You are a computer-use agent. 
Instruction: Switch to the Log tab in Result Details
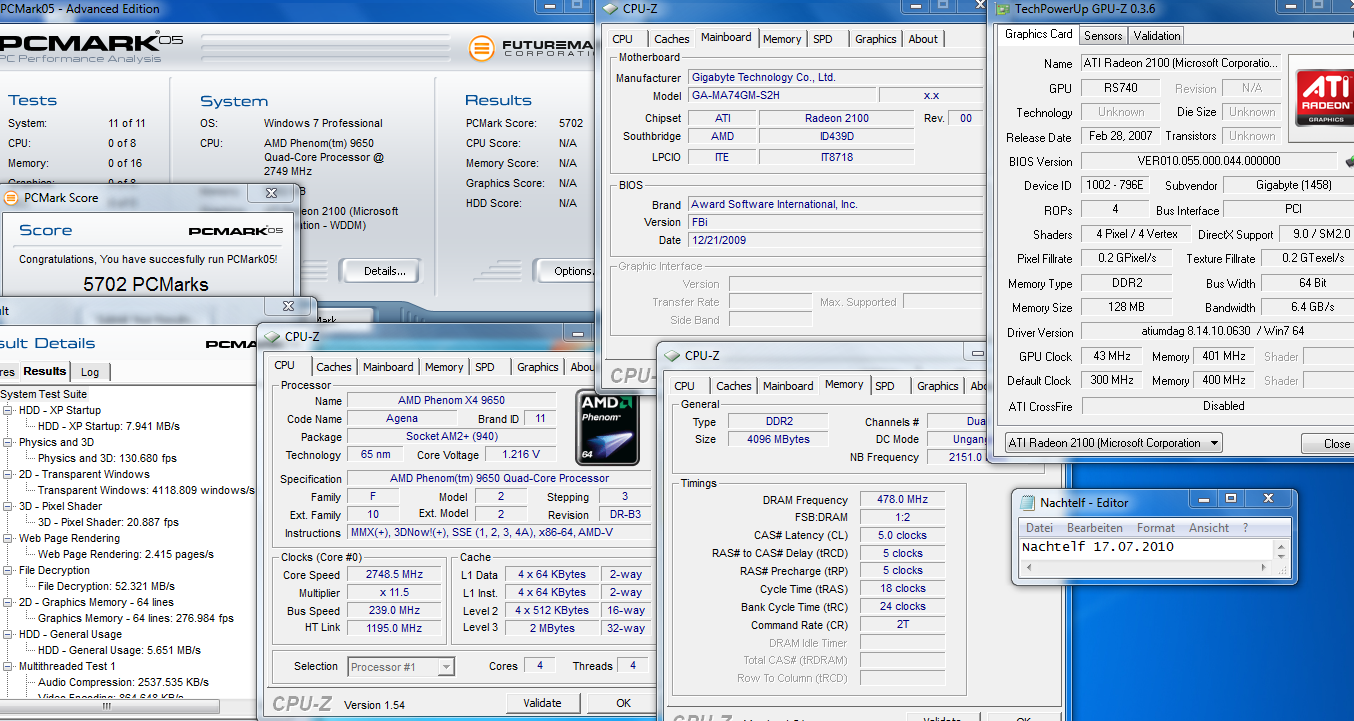tap(90, 372)
